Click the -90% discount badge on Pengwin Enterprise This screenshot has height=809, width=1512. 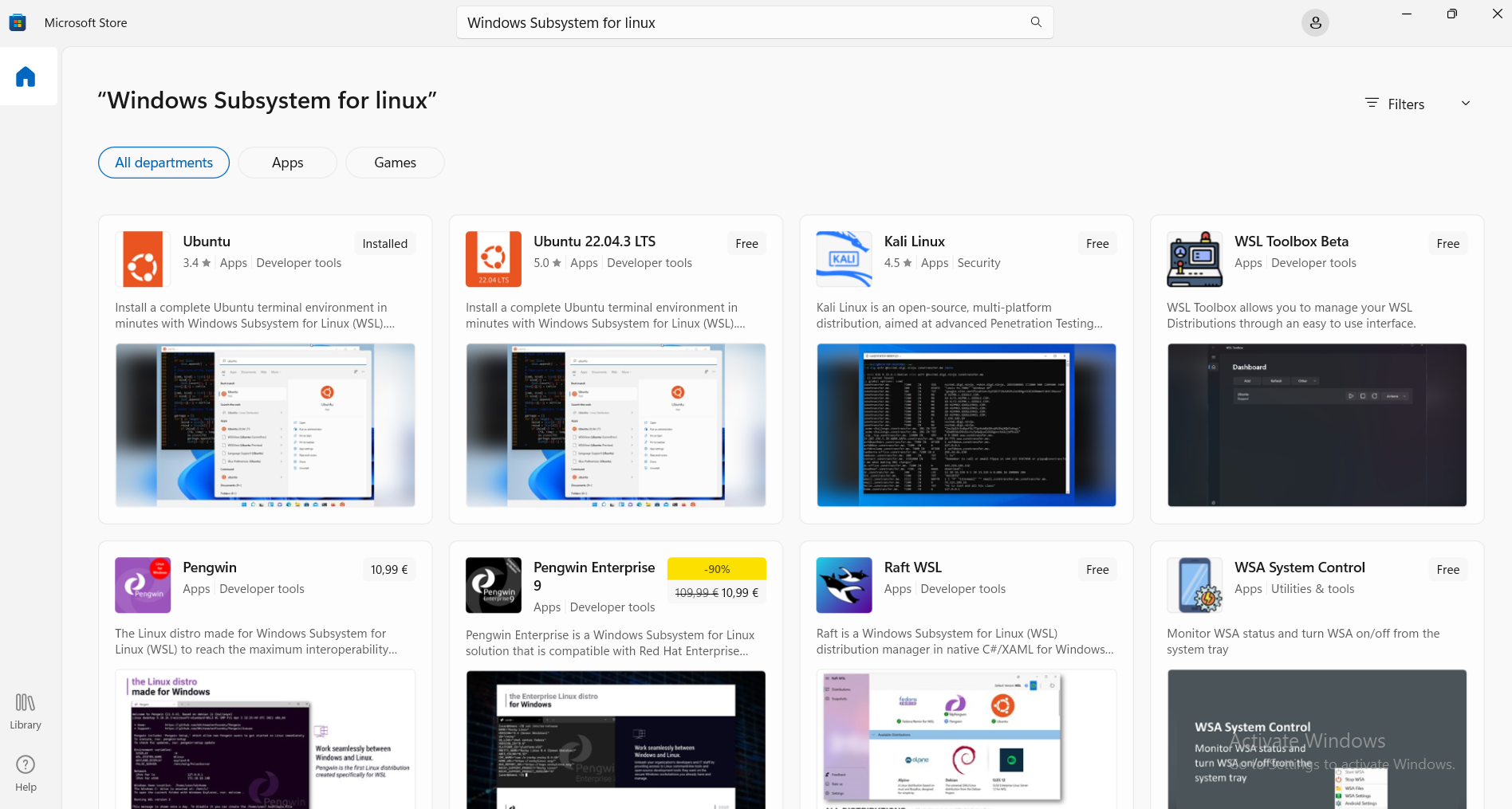(x=717, y=569)
